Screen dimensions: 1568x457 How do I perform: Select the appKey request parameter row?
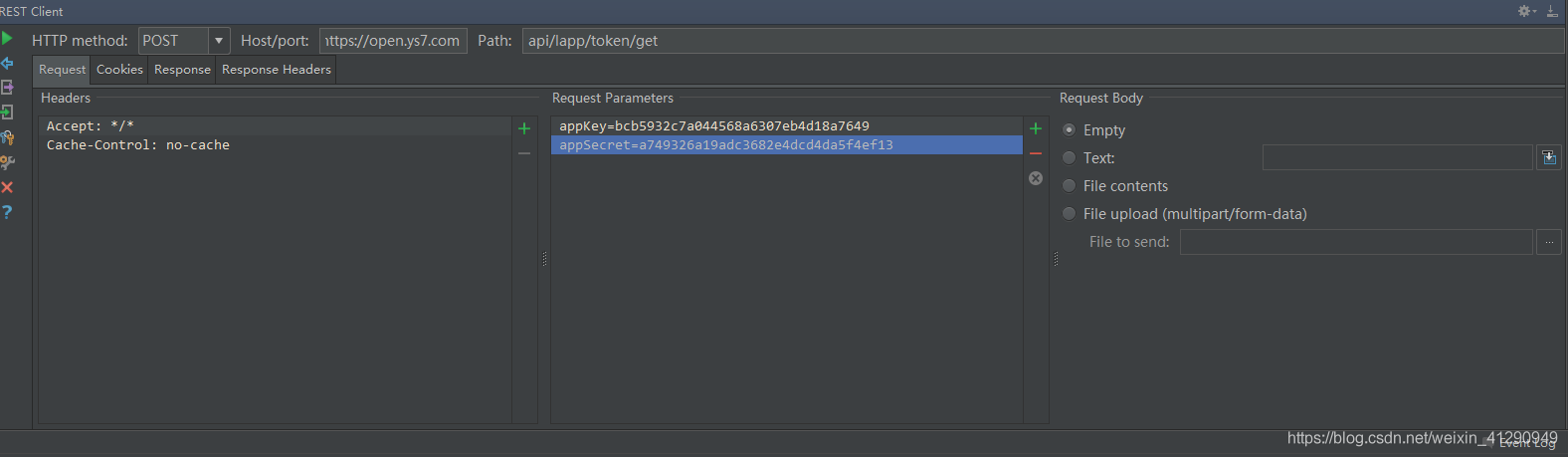[713, 126]
